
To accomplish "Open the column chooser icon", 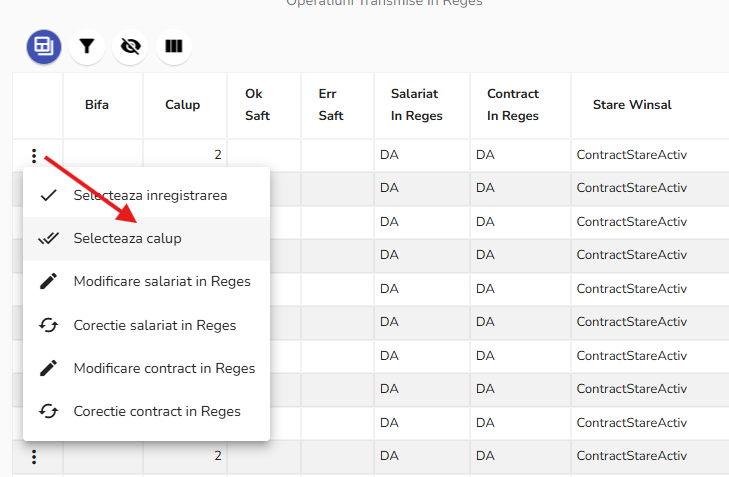I will pos(174,46).
